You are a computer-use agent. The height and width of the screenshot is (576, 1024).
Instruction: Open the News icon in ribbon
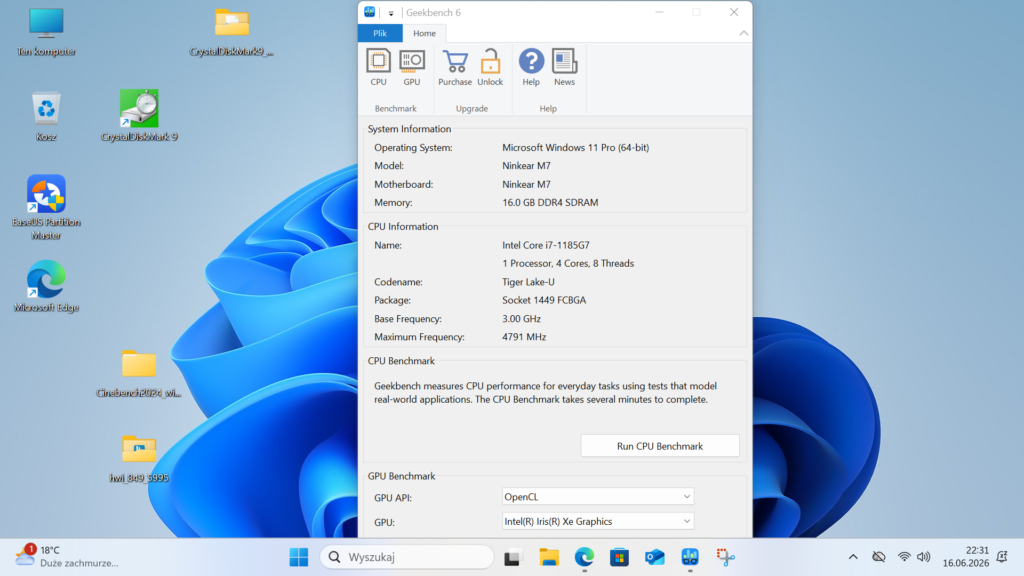564,67
